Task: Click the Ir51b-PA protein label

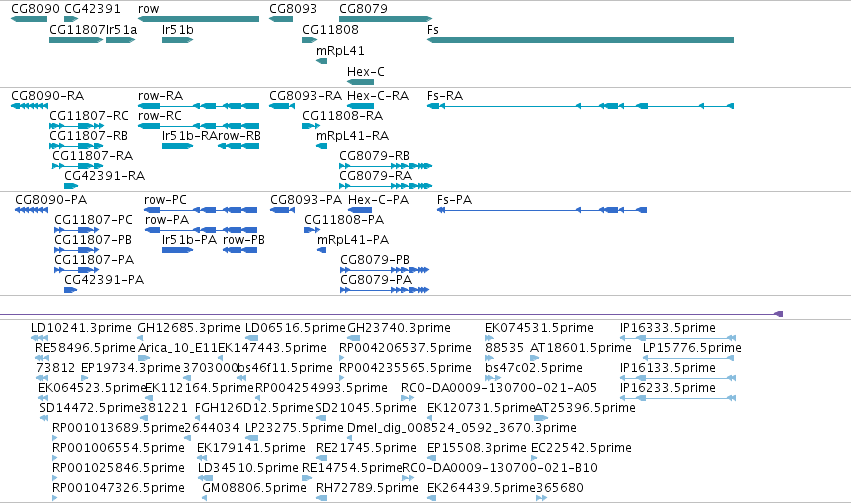Action: tap(189, 240)
